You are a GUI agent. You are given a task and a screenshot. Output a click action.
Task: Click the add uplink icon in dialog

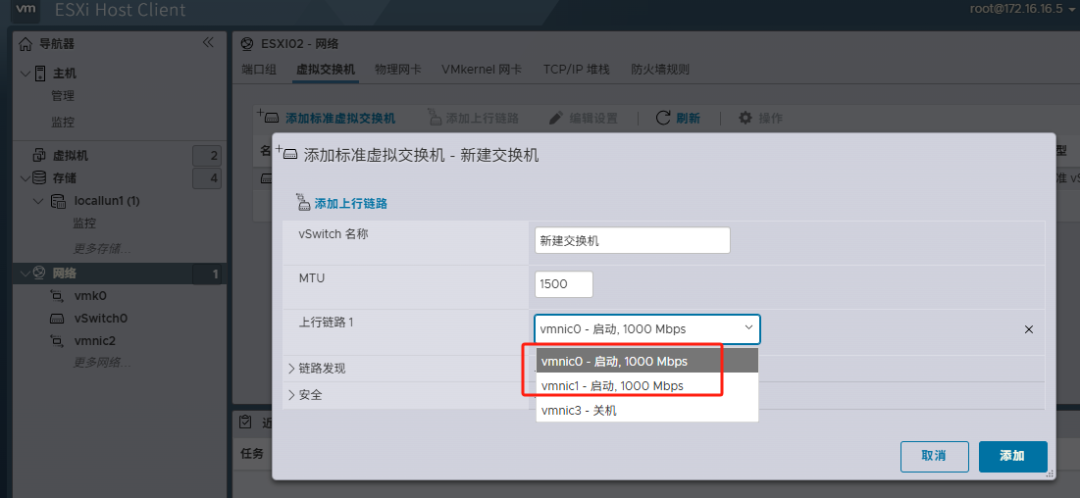tap(304, 203)
